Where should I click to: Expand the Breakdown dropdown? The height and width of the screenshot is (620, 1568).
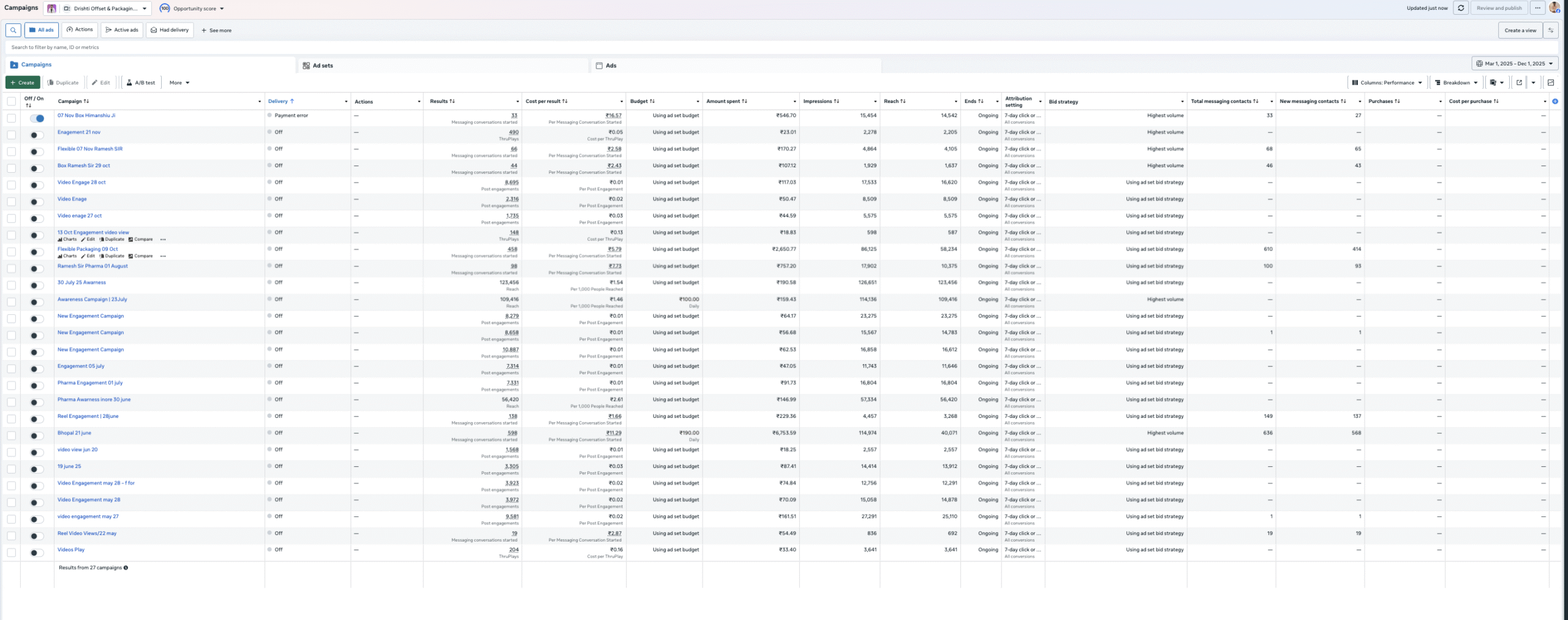point(1456,83)
